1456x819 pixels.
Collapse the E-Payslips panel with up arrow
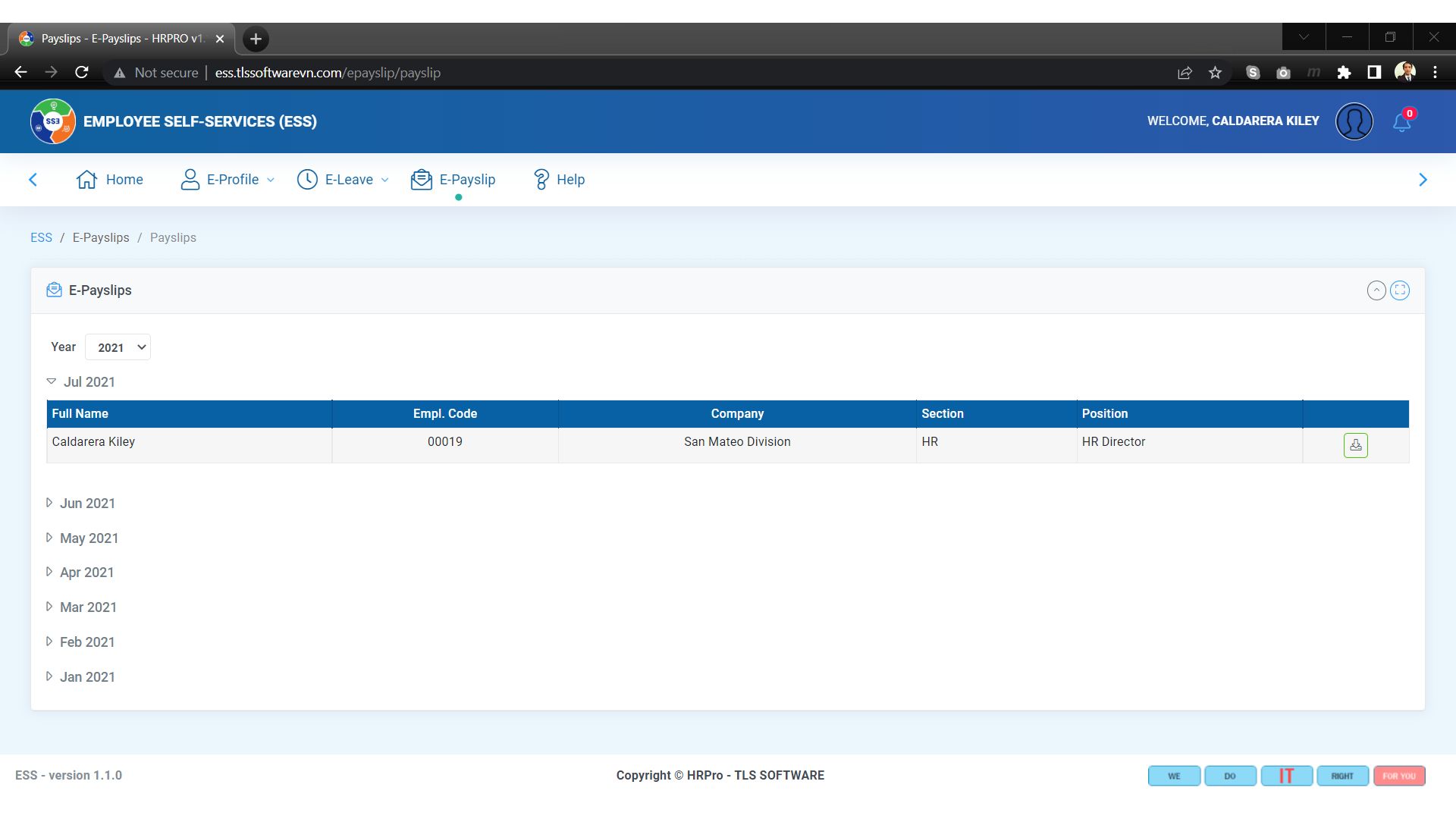[1376, 290]
